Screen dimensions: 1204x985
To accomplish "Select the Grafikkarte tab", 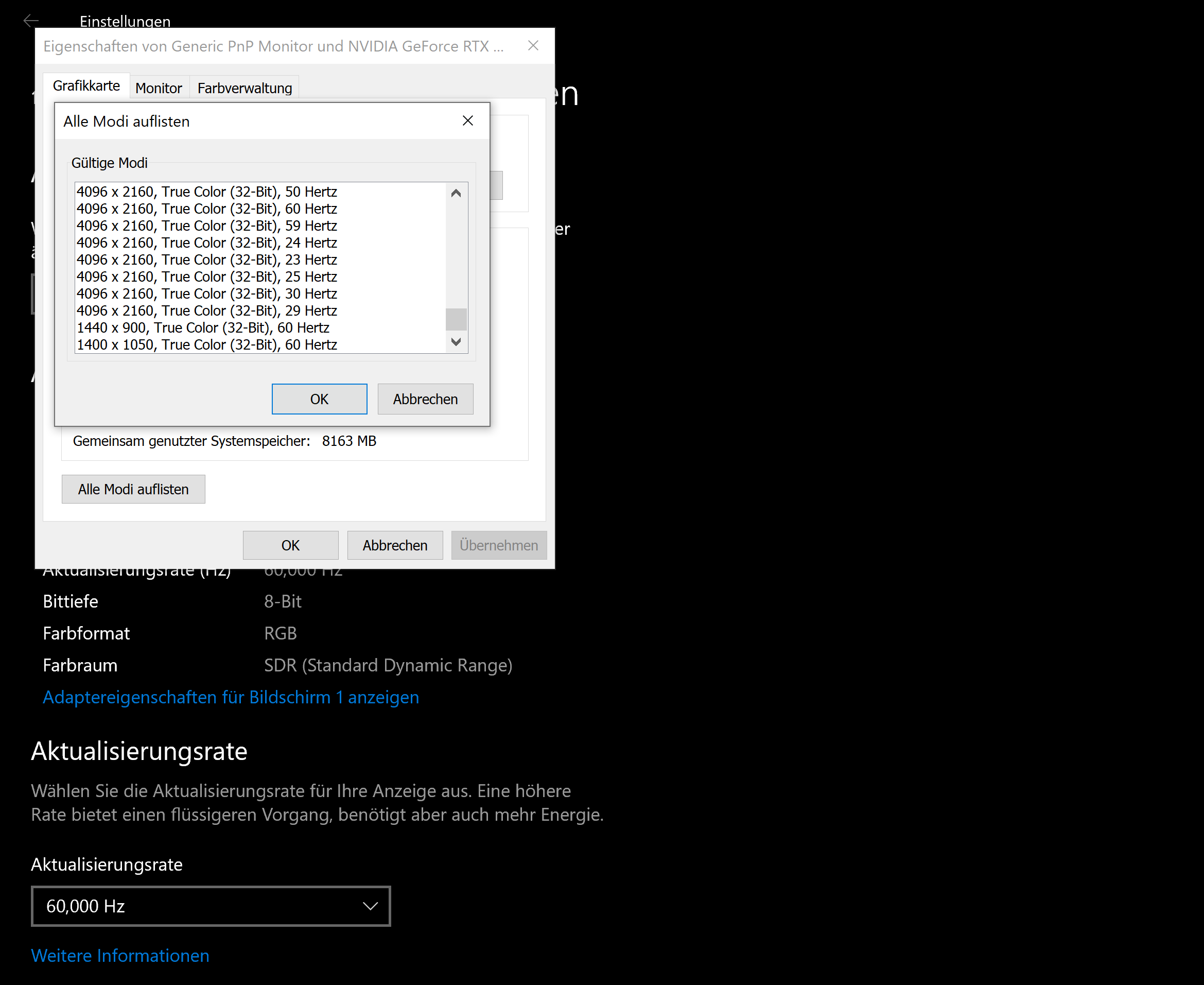I will pos(86,85).
